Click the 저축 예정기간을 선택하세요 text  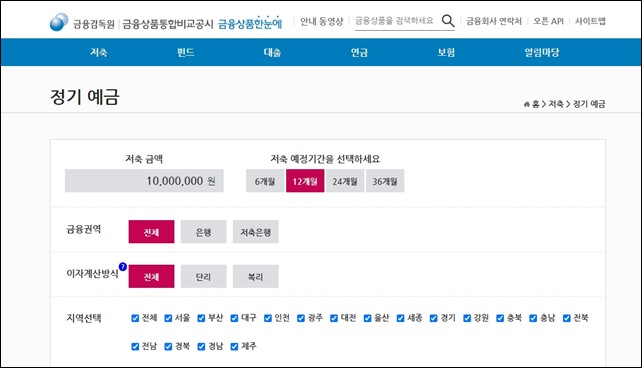click(x=325, y=159)
